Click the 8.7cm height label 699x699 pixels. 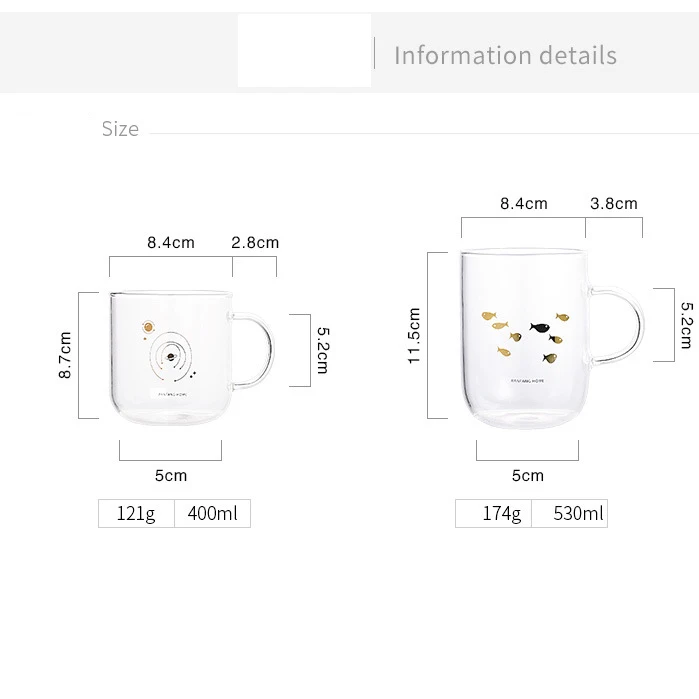click(65, 355)
